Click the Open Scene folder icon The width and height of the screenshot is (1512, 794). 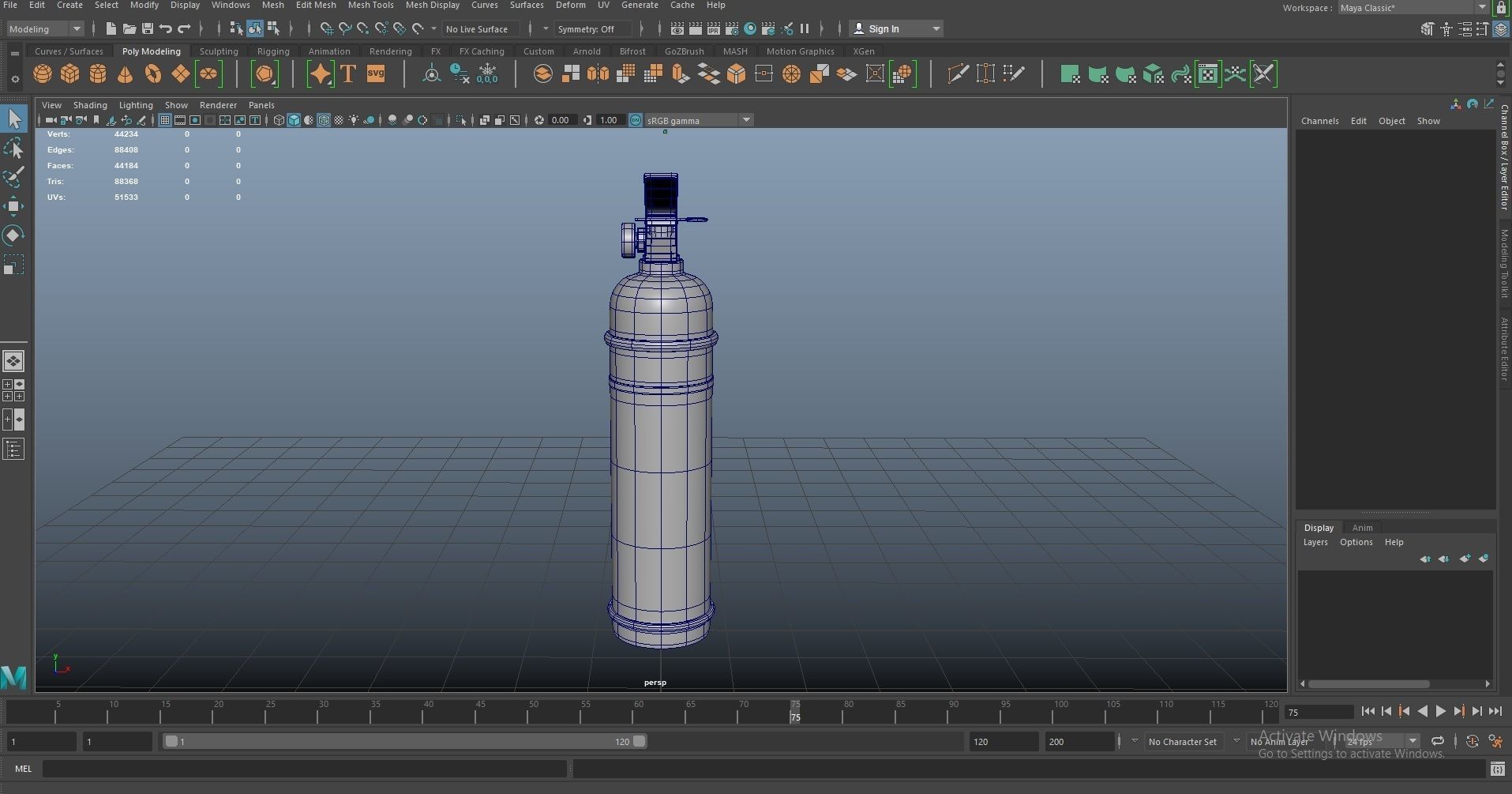[129, 29]
